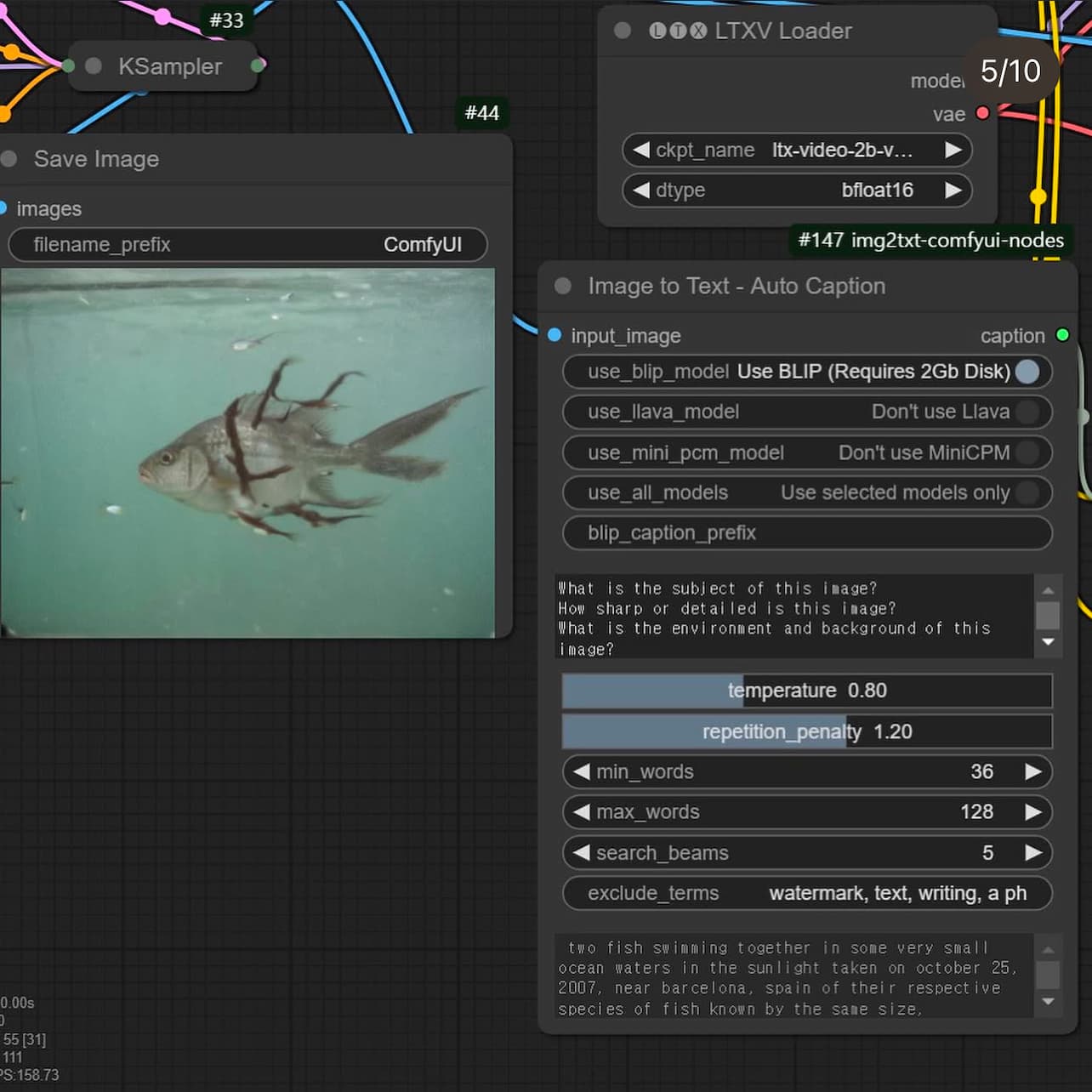Screen dimensions: 1092x1092
Task: Click the KSampler node collapse dot
Action: [94, 66]
